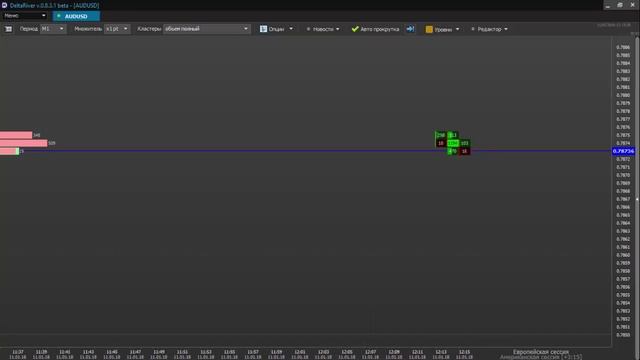The height and width of the screenshot is (360, 640).
Task: Click the Опции icon
Action: point(264,29)
